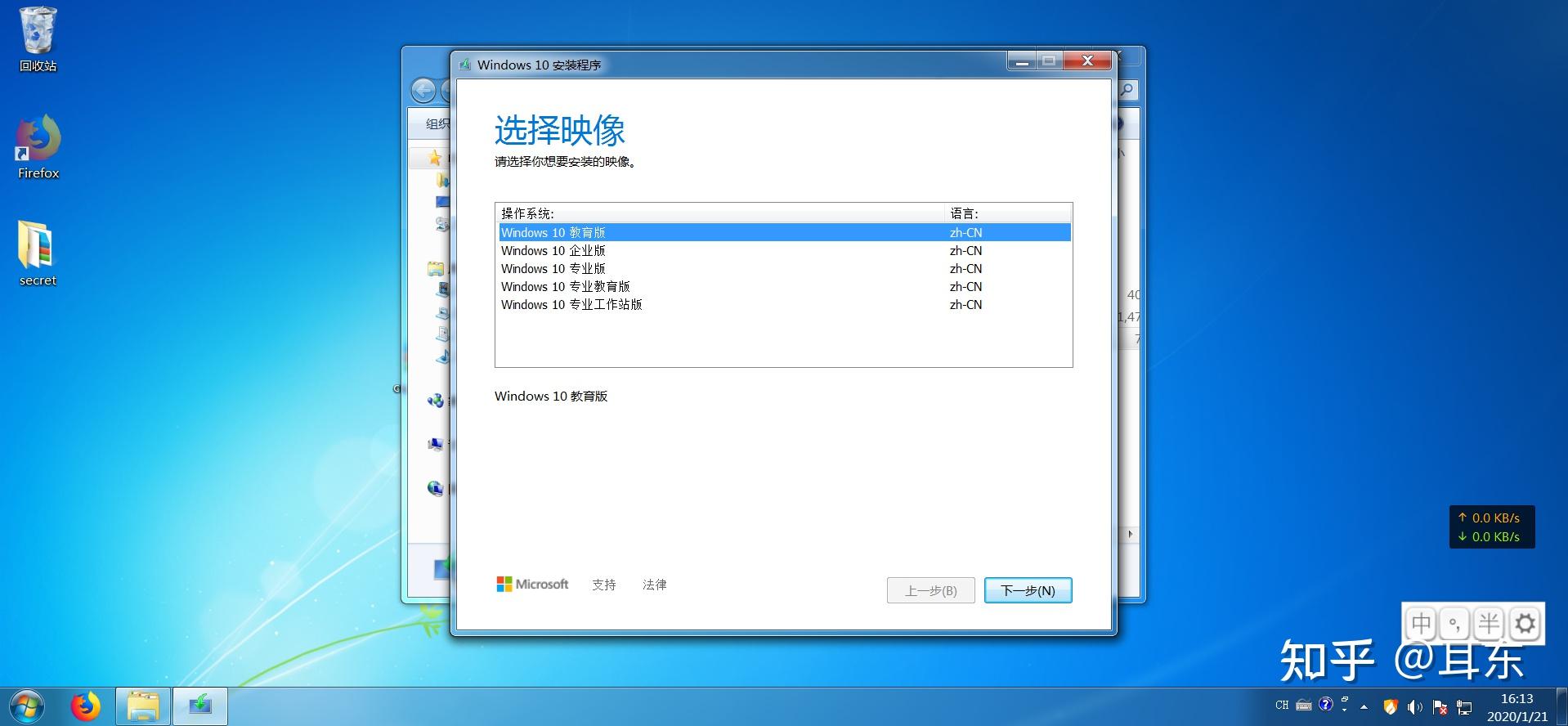Click the Libraries icon in Explorer sidebar
The width and height of the screenshot is (1568, 726).
pyautogui.click(x=436, y=268)
